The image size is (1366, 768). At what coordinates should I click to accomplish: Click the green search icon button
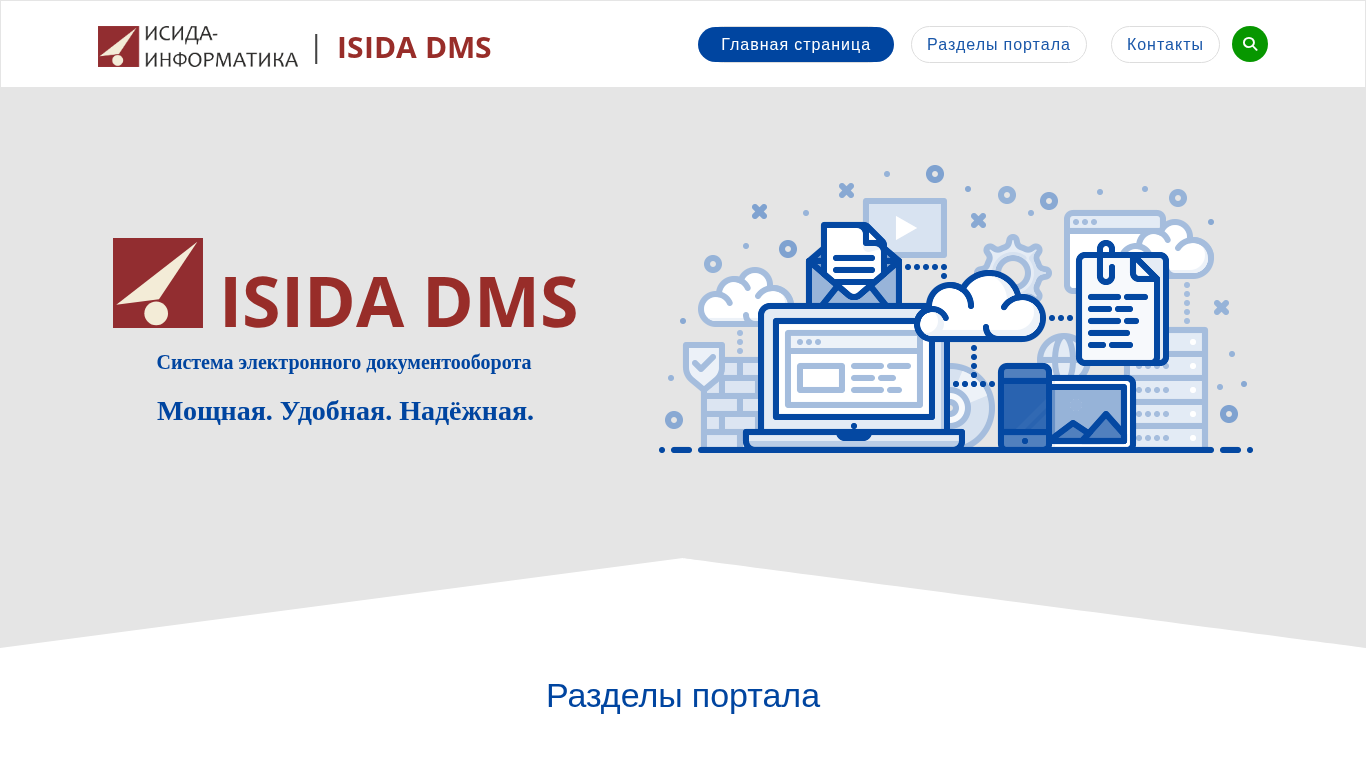(1250, 44)
